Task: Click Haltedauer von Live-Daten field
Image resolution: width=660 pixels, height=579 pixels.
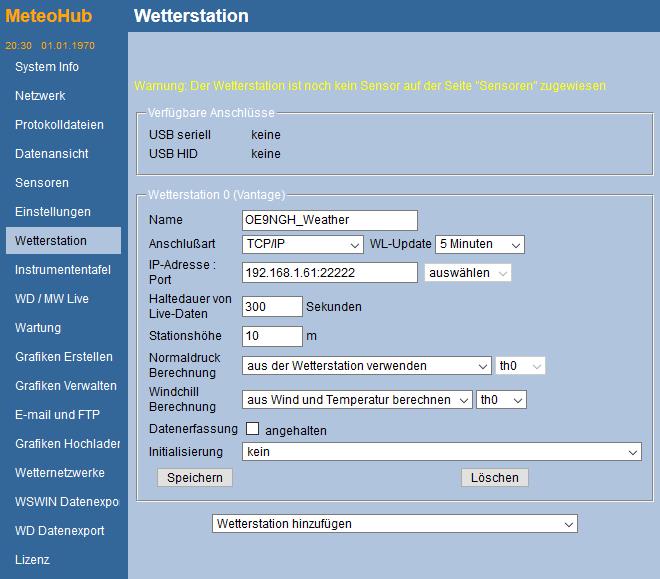Action: click(x=272, y=306)
